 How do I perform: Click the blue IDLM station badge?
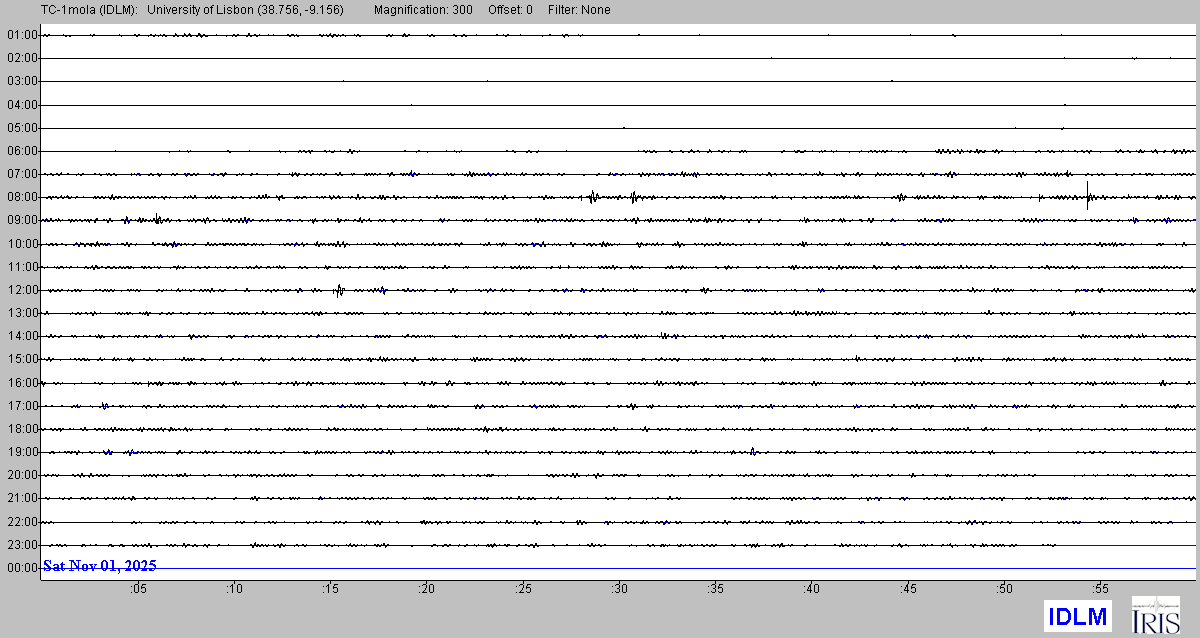pyautogui.click(x=1077, y=616)
